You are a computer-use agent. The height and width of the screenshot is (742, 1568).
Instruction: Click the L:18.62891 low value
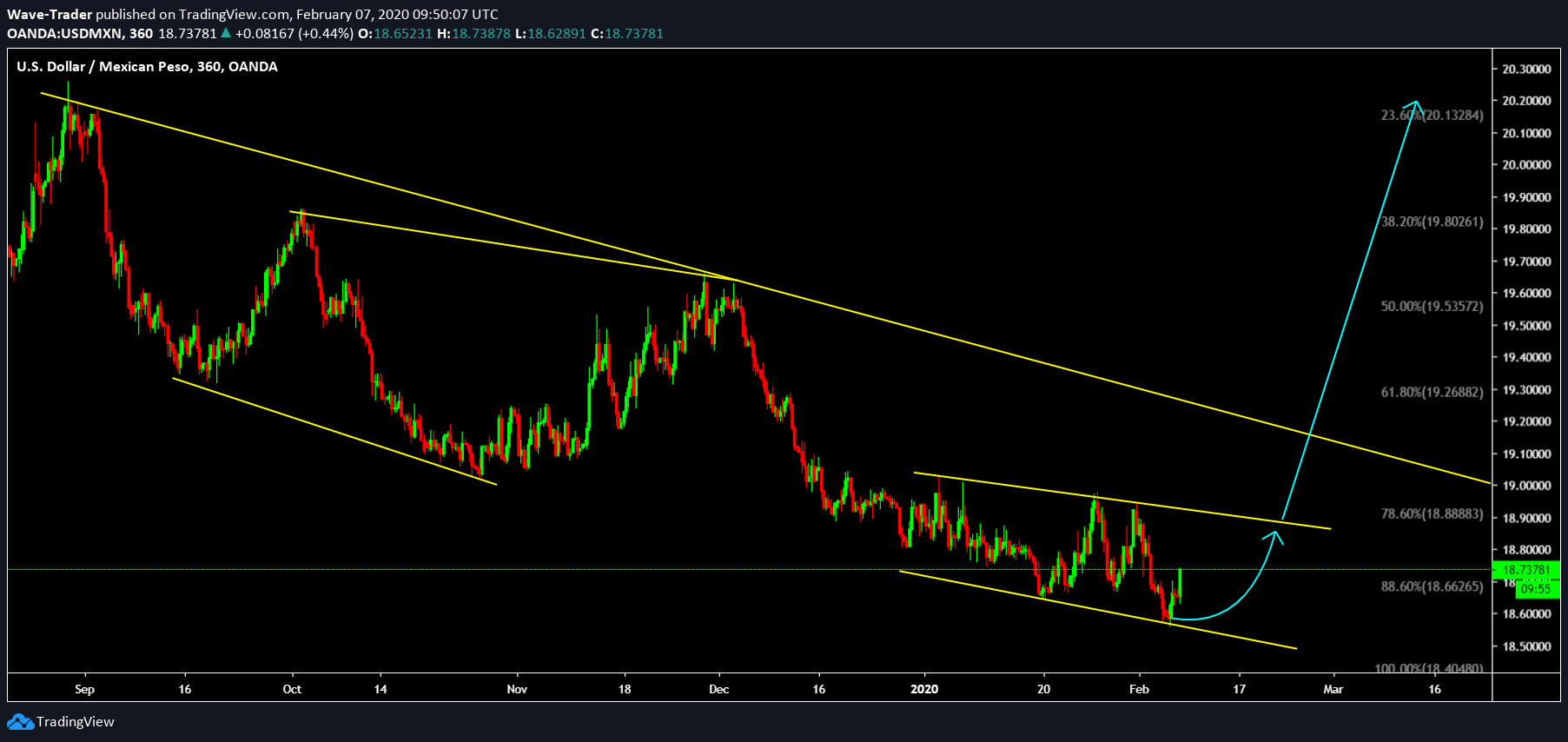tap(550, 33)
